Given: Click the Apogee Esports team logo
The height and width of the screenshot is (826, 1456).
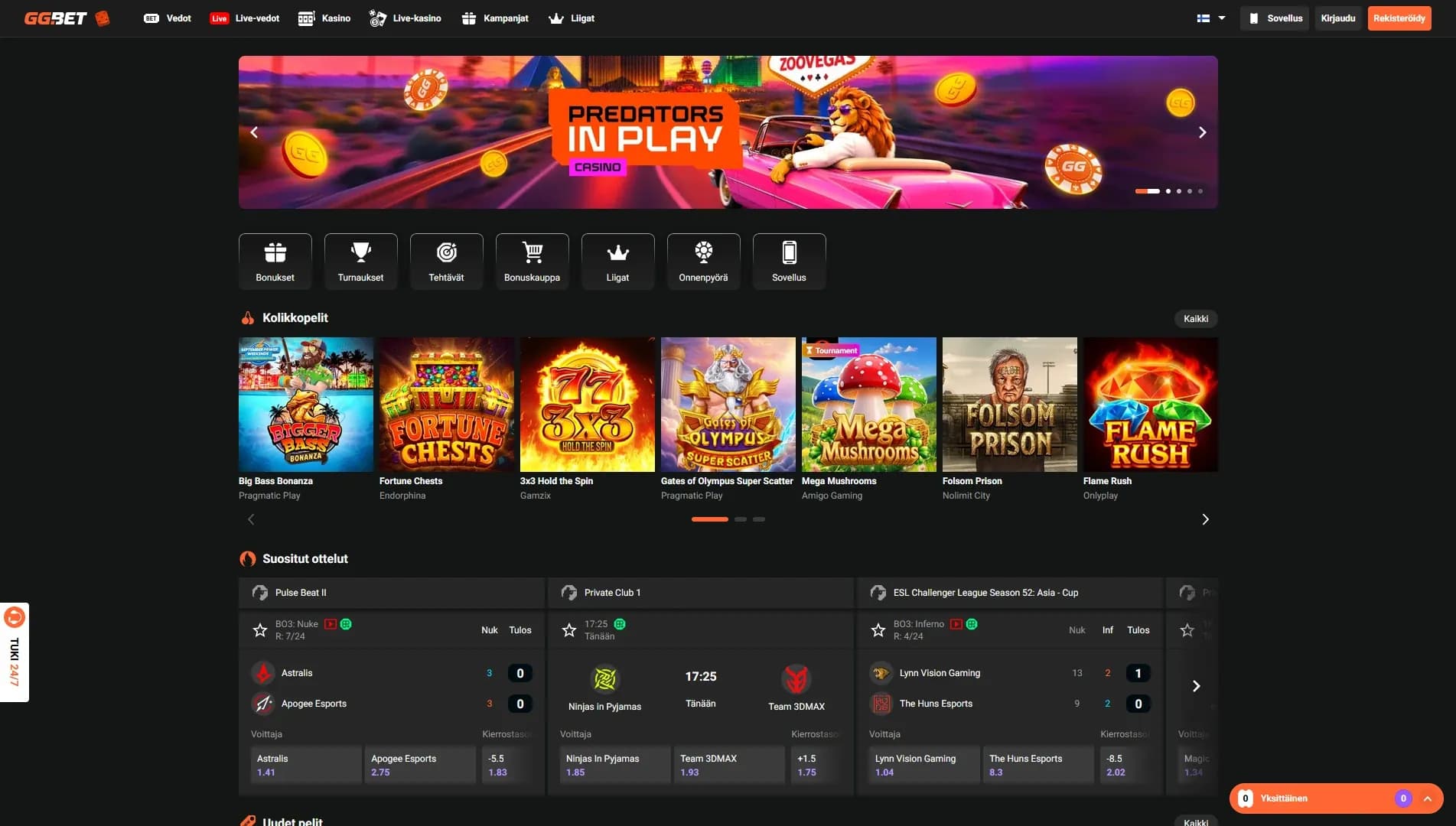Looking at the screenshot, I should coord(263,704).
